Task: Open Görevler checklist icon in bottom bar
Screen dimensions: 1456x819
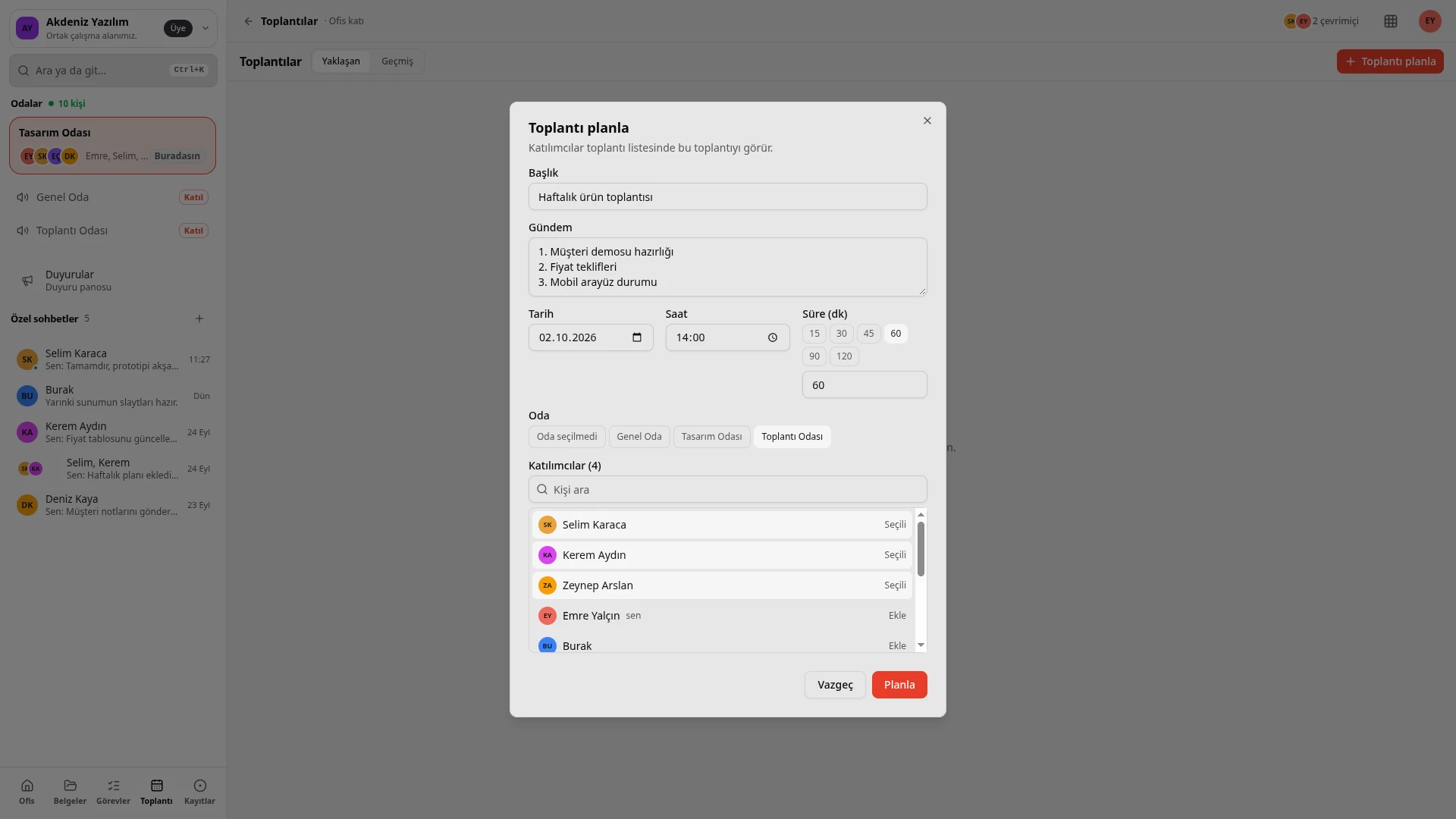Action: (x=113, y=791)
